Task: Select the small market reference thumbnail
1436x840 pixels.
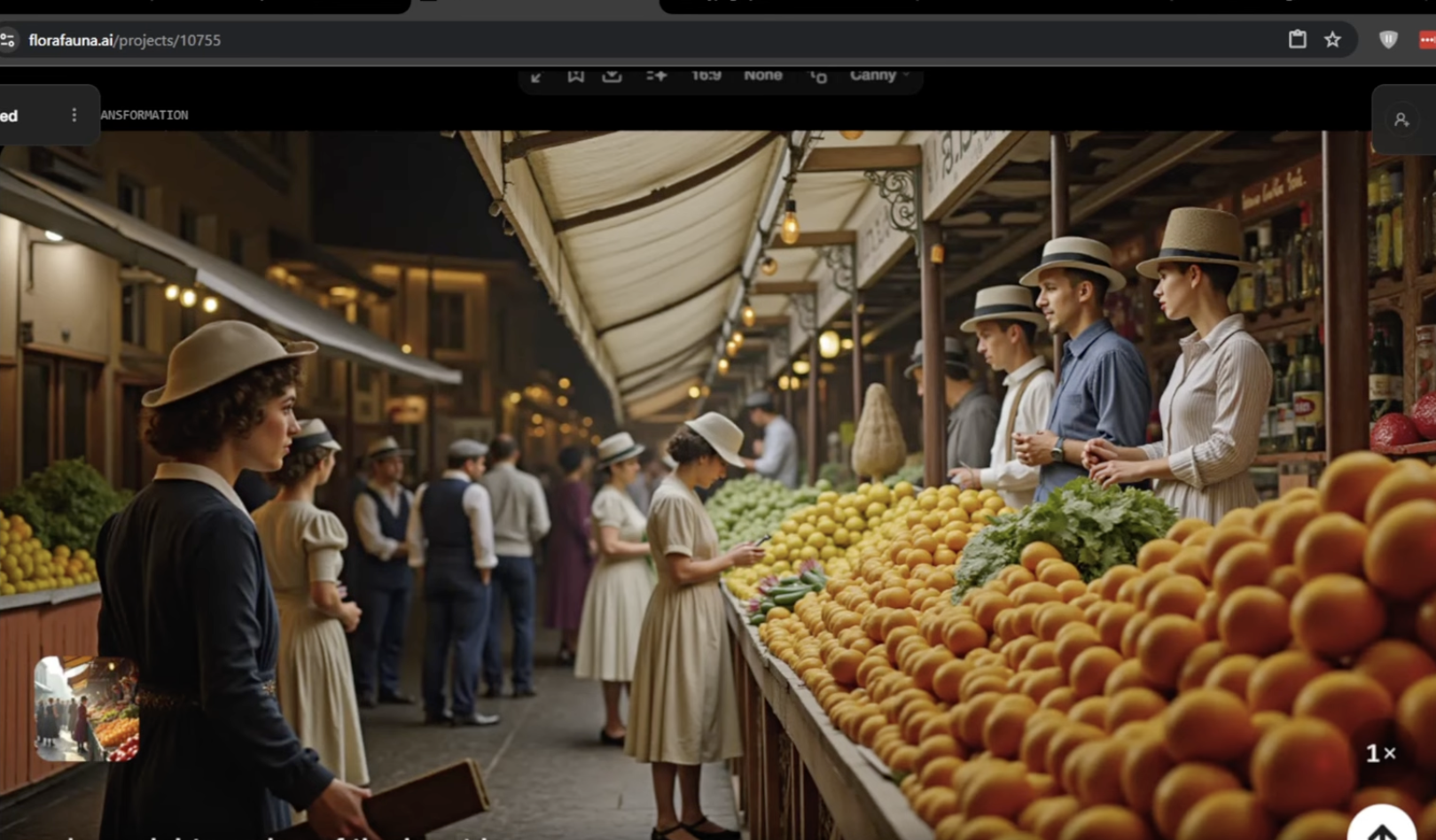Action: [x=87, y=709]
